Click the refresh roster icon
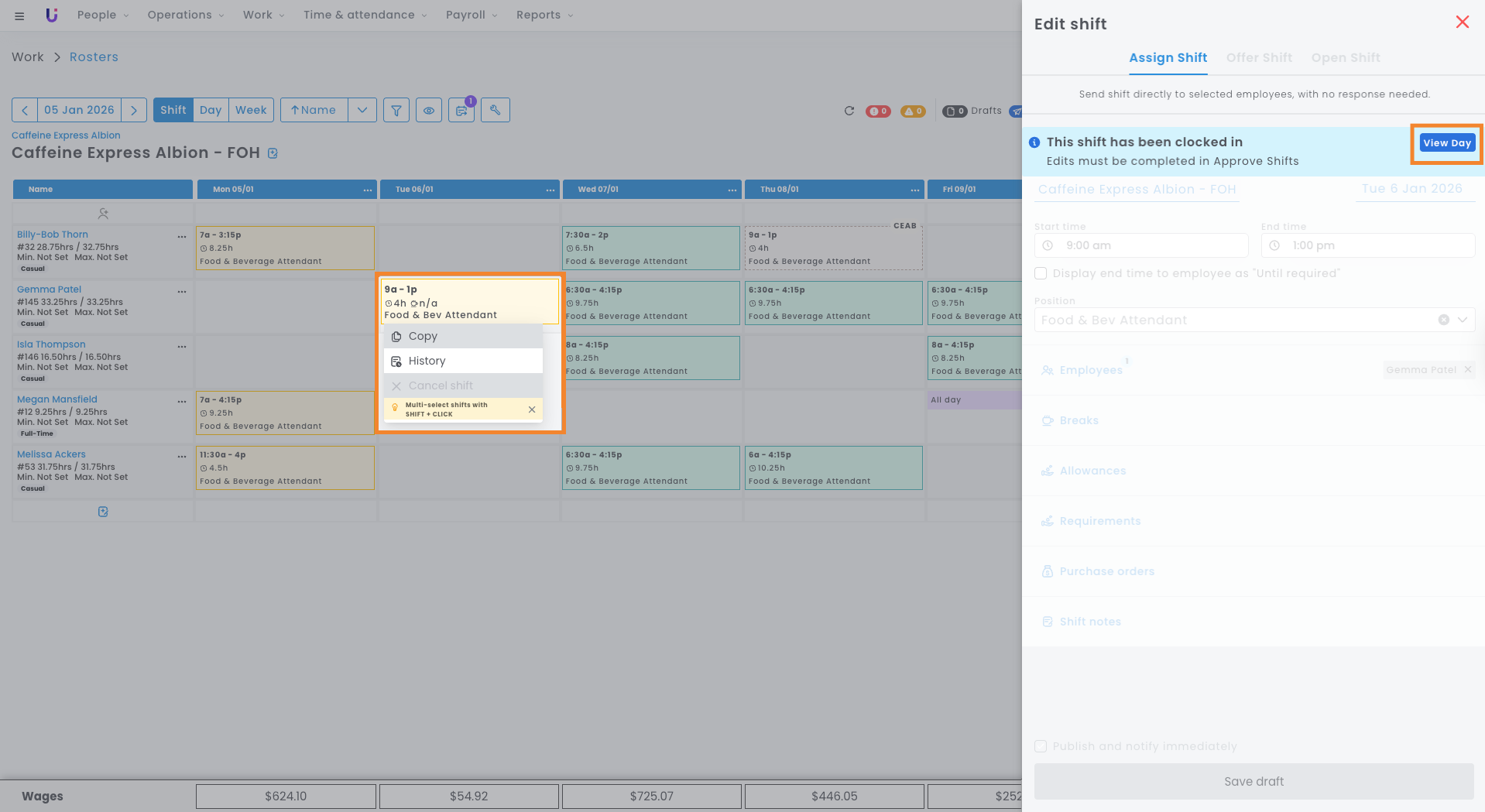 tap(849, 111)
